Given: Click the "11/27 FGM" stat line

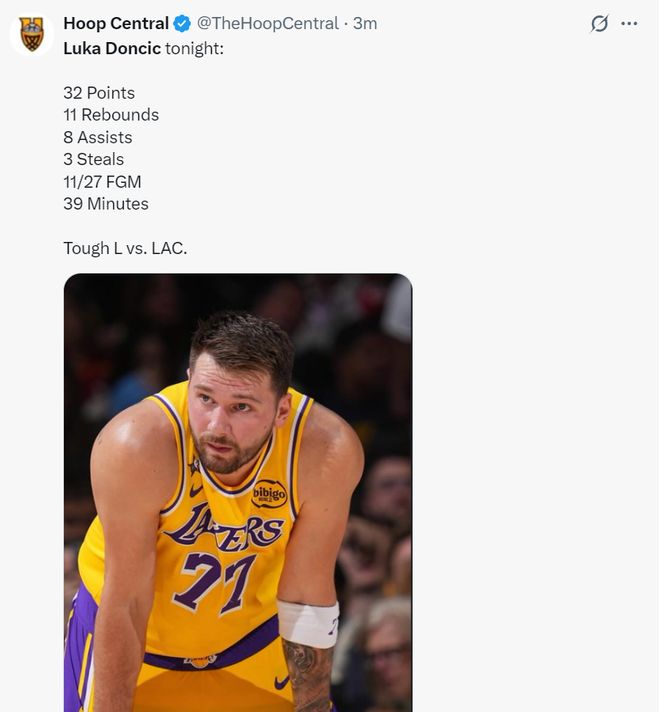Looking at the screenshot, I should click(x=102, y=181).
